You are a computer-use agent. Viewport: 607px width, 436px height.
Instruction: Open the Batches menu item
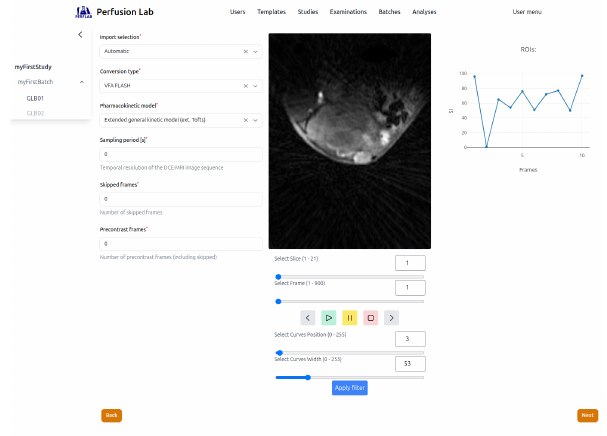click(389, 12)
